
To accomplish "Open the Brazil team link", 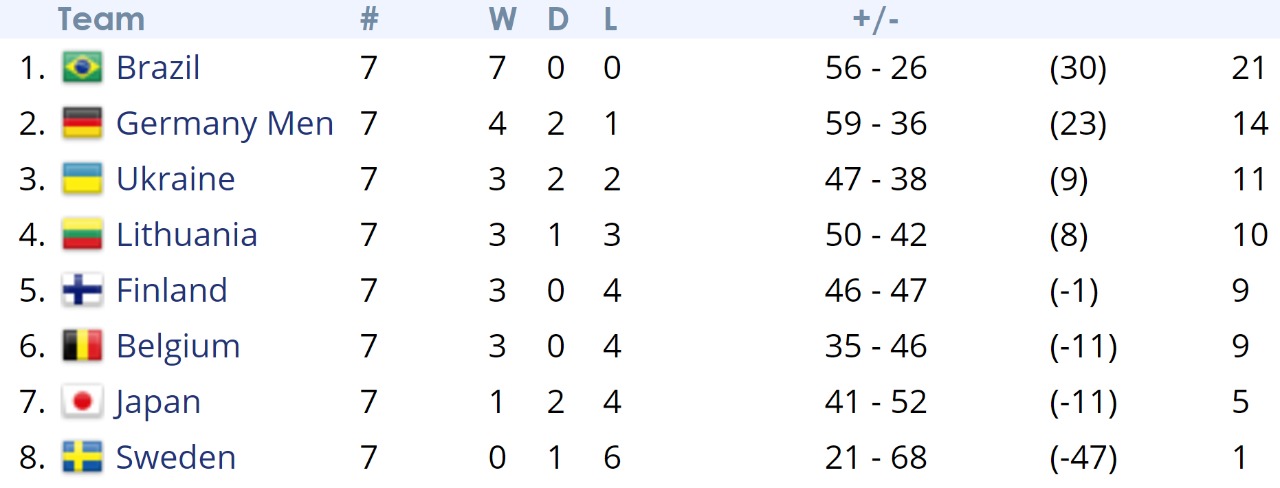I will [158, 68].
